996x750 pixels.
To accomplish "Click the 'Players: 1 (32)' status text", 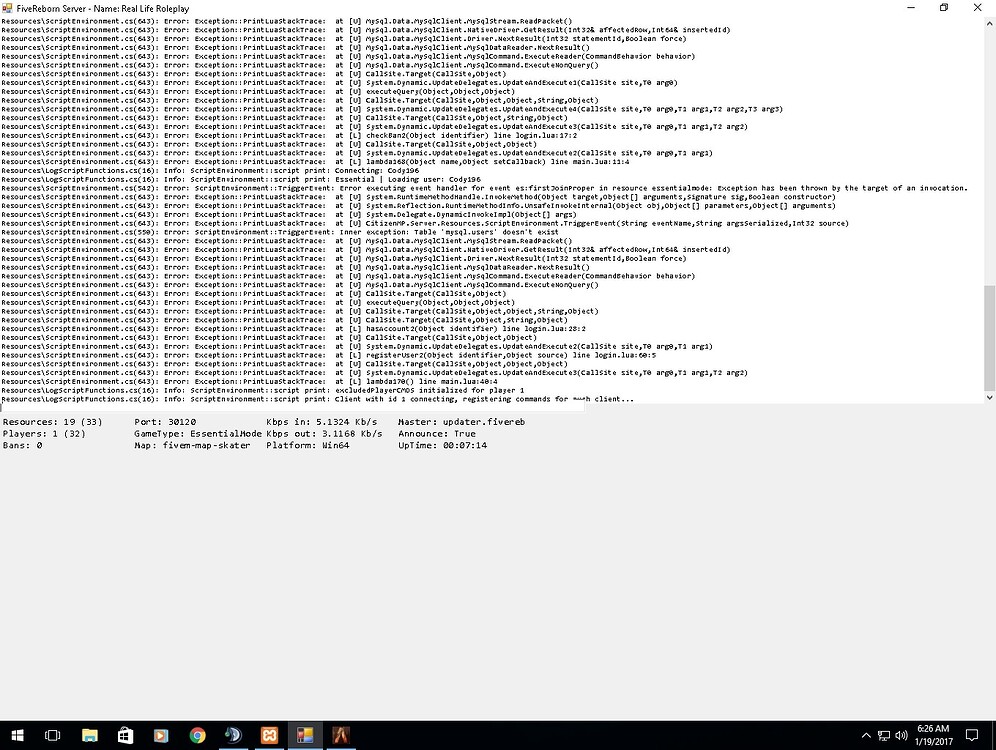I will point(44,434).
